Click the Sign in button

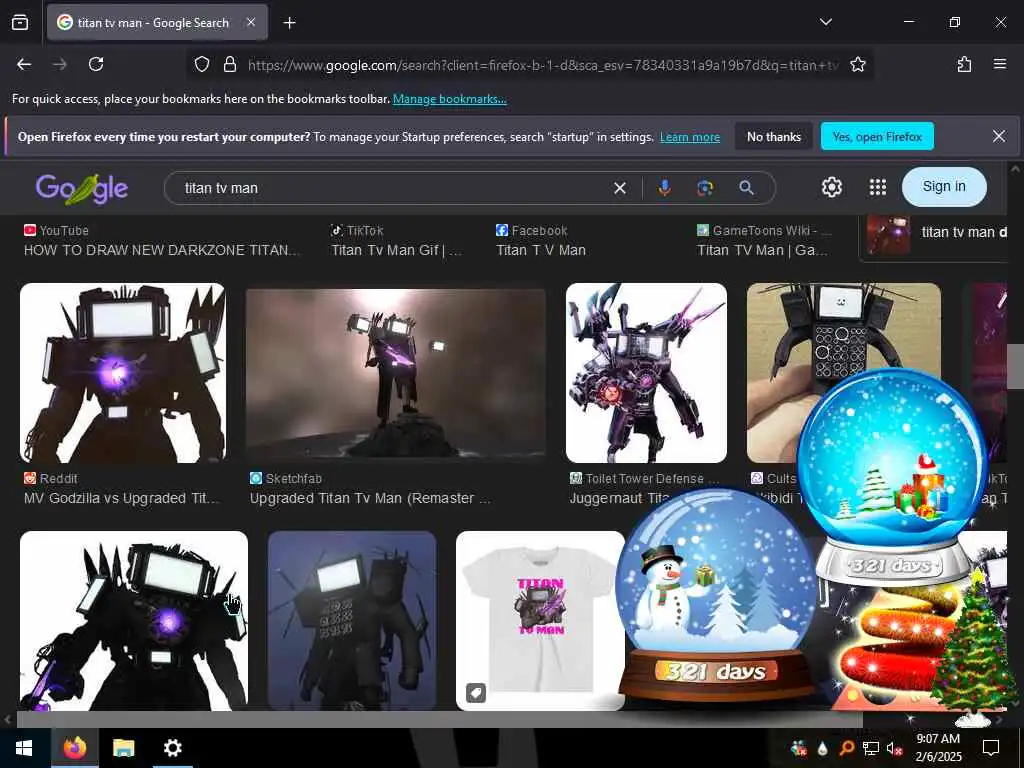pos(944,187)
